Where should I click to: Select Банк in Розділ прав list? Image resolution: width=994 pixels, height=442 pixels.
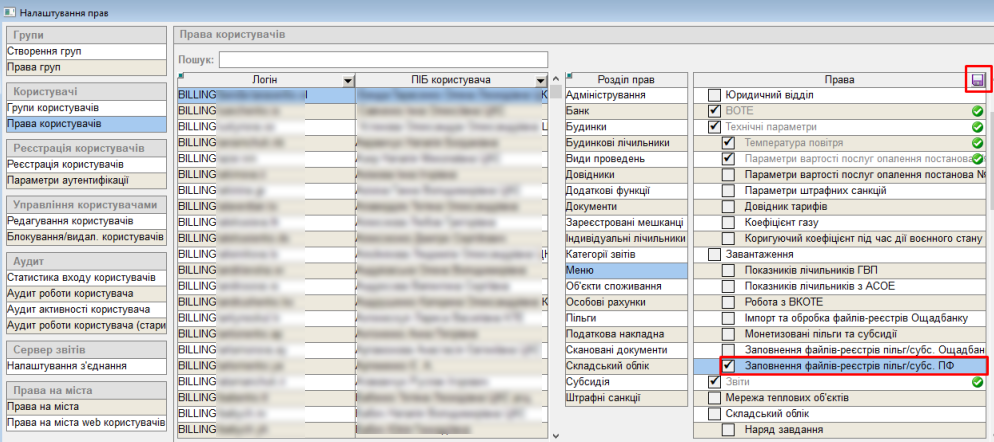pyautogui.click(x=626, y=111)
